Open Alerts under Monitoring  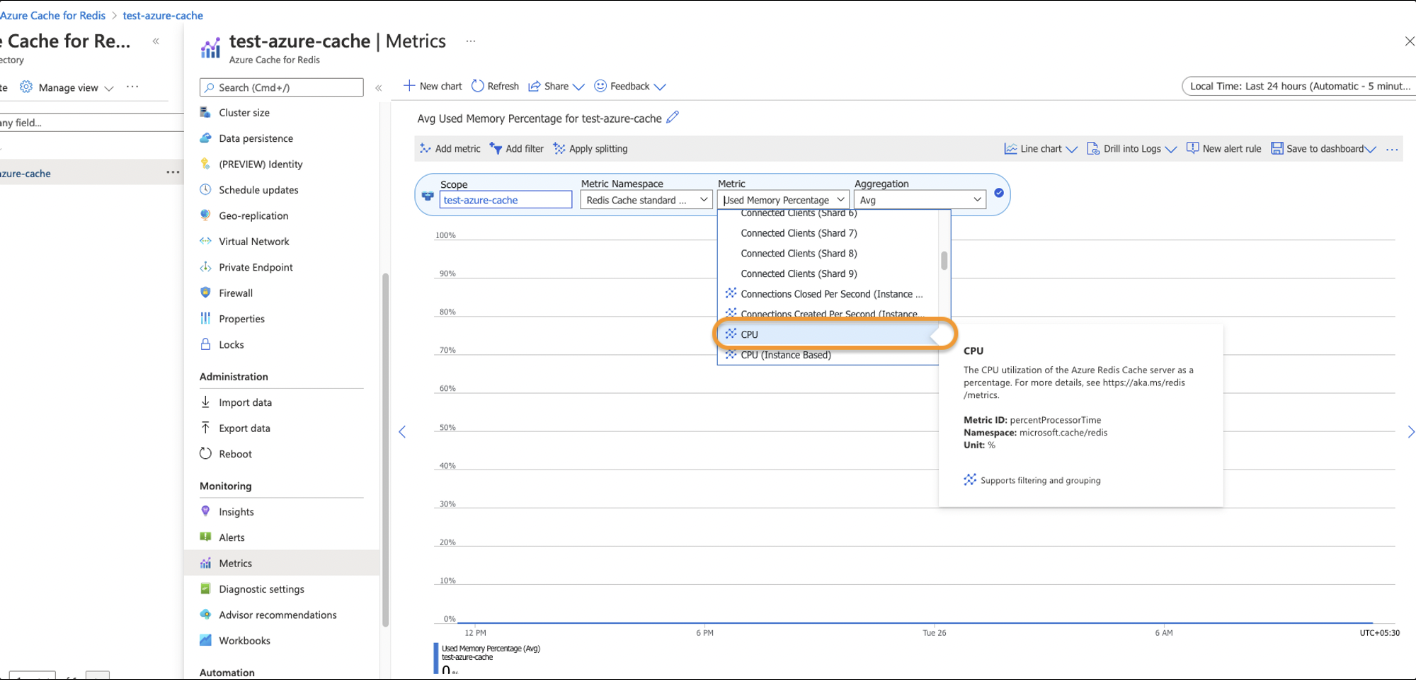[232, 538]
